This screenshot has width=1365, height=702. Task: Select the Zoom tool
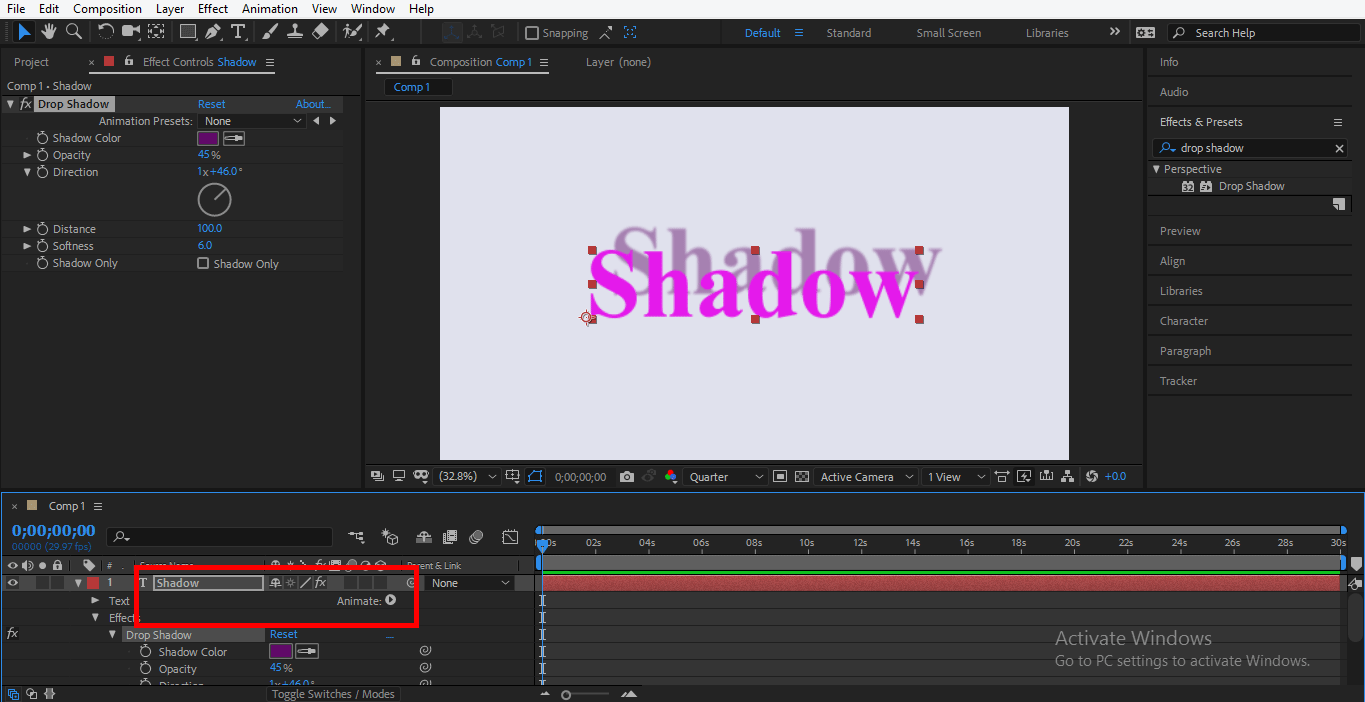[x=71, y=32]
